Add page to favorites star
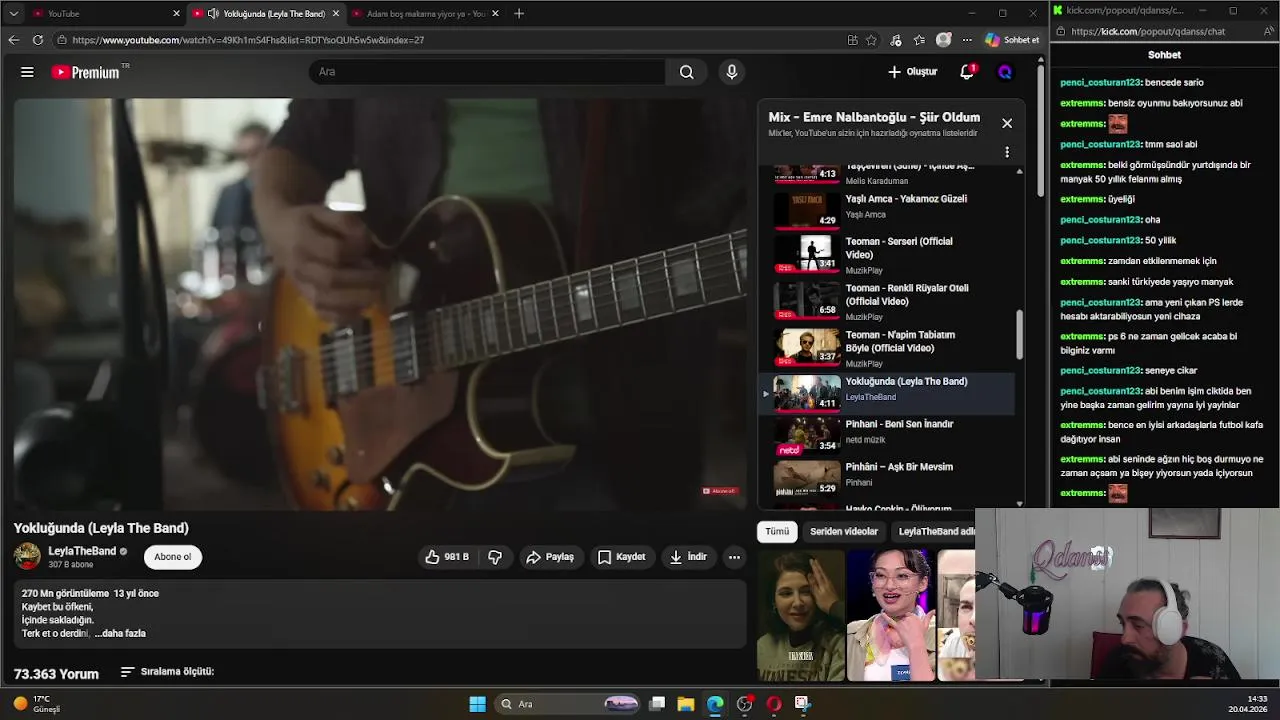The width and height of the screenshot is (1280, 720). tap(871, 40)
